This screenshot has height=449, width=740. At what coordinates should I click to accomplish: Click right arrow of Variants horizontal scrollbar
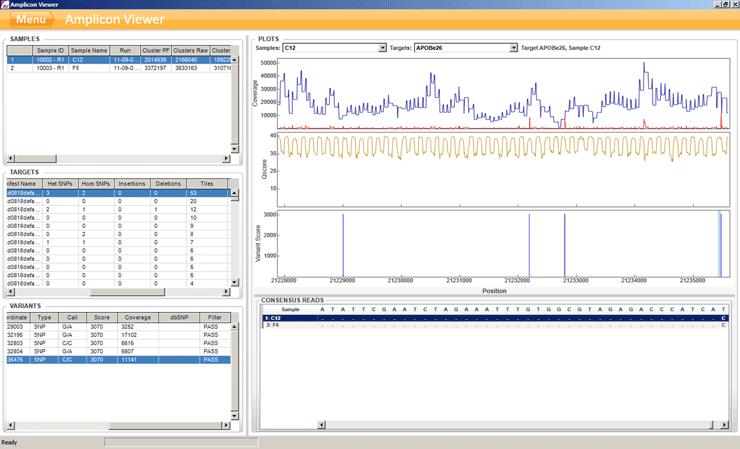(x=226, y=427)
